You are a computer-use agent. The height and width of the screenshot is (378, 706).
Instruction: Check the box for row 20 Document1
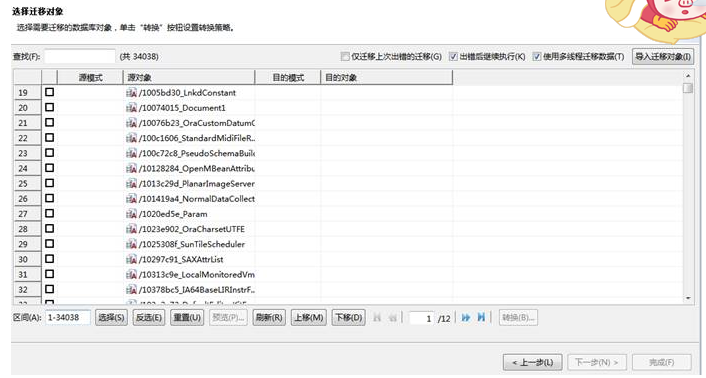pos(50,108)
